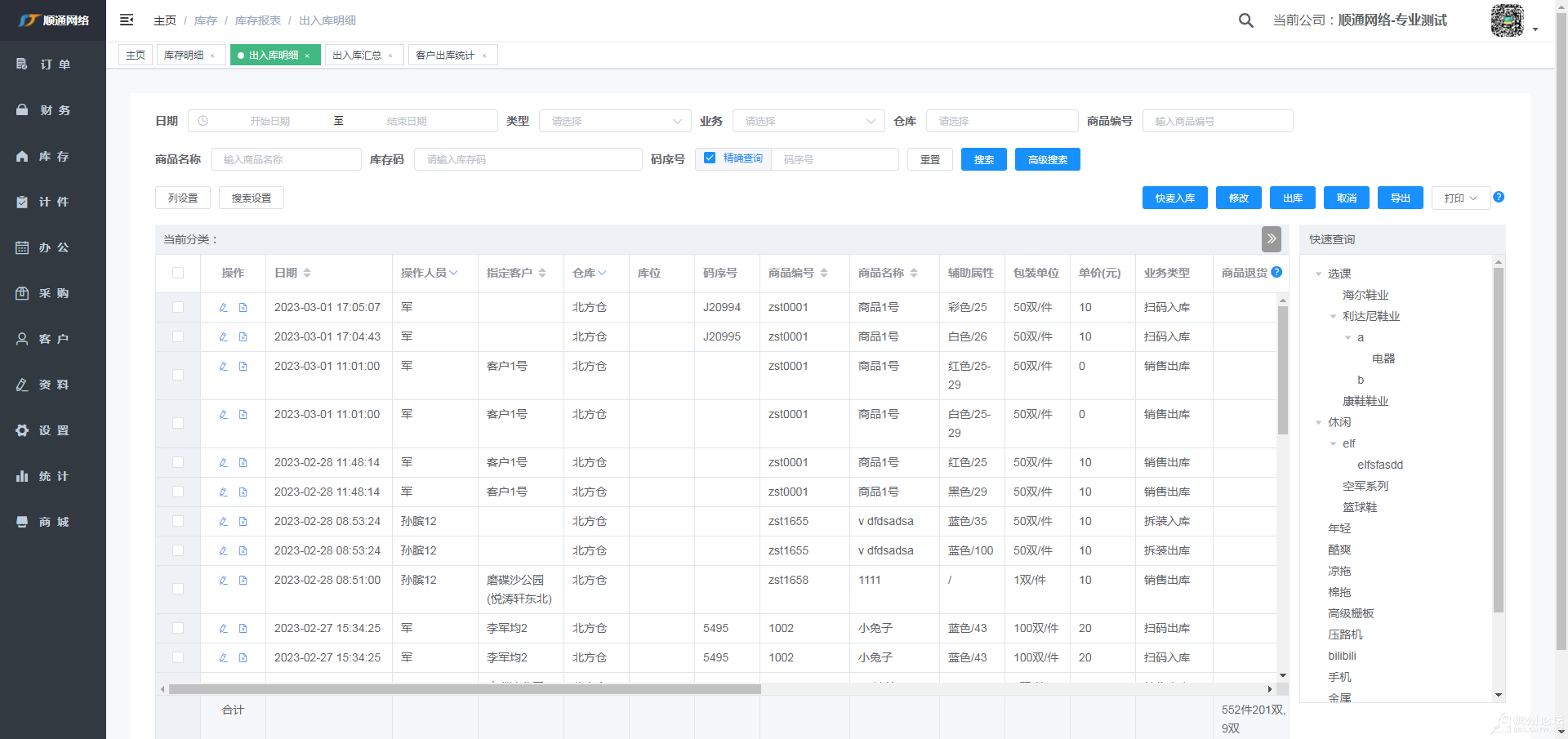The height and width of the screenshot is (739, 1568).
Task: Uncheck the 精确查询 checkbox
Action: tap(710, 158)
